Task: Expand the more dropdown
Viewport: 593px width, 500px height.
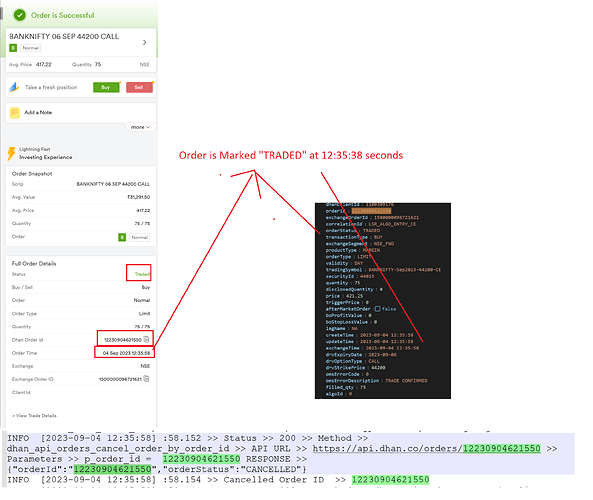Action: tap(140, 127)
